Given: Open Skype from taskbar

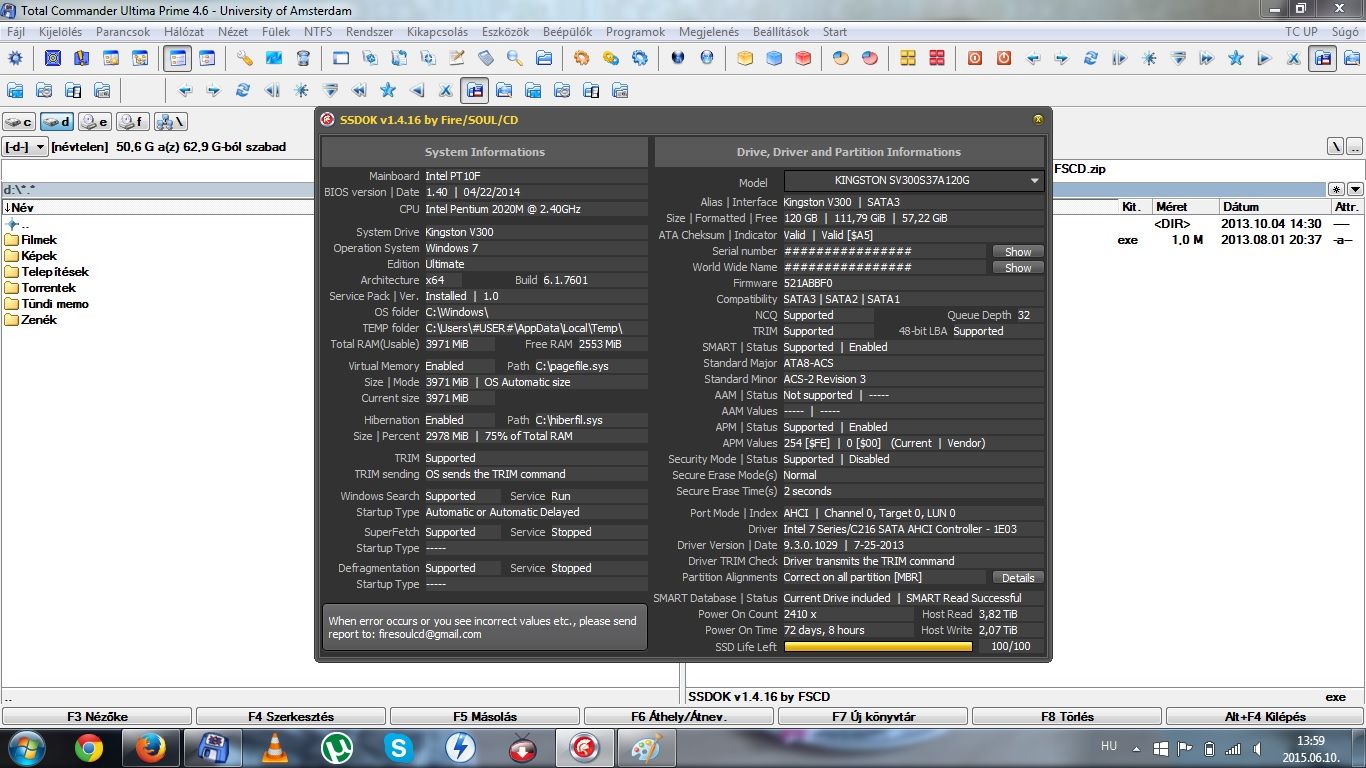Looking at the screenshot, I should pos(398,747).
